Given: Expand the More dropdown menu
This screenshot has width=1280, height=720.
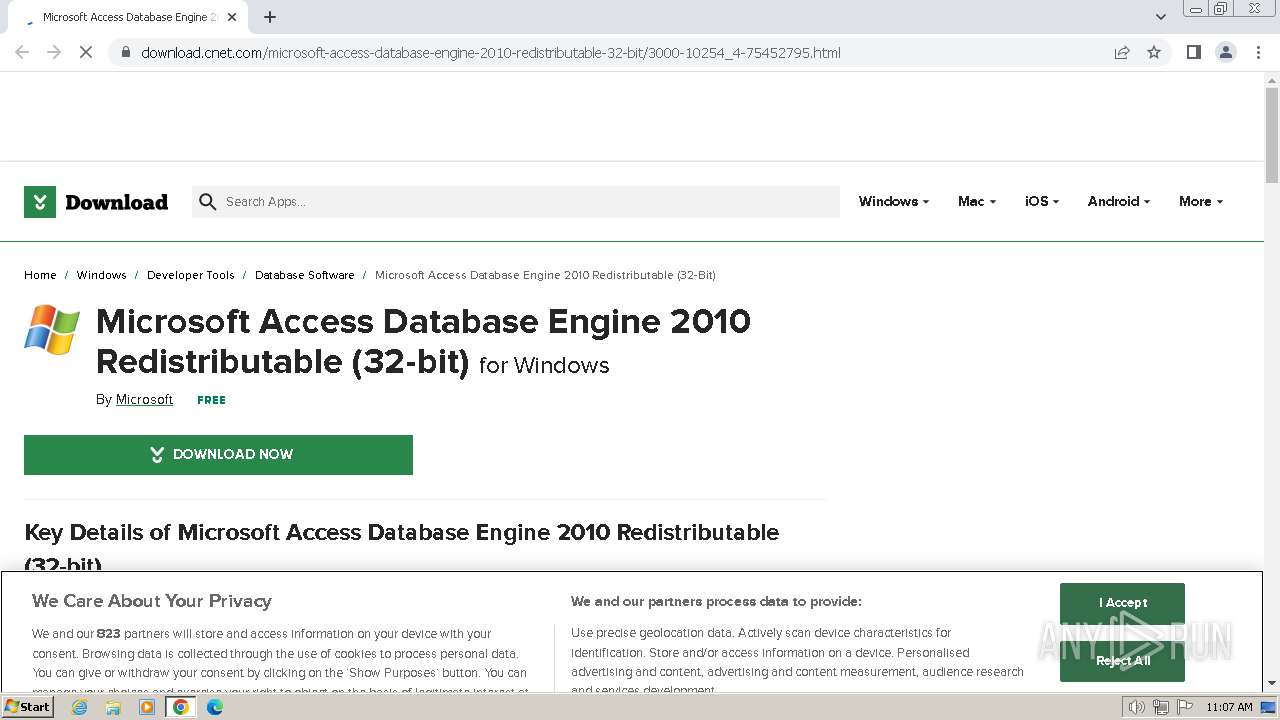Looking at the screenshot, I should 1200,202.
